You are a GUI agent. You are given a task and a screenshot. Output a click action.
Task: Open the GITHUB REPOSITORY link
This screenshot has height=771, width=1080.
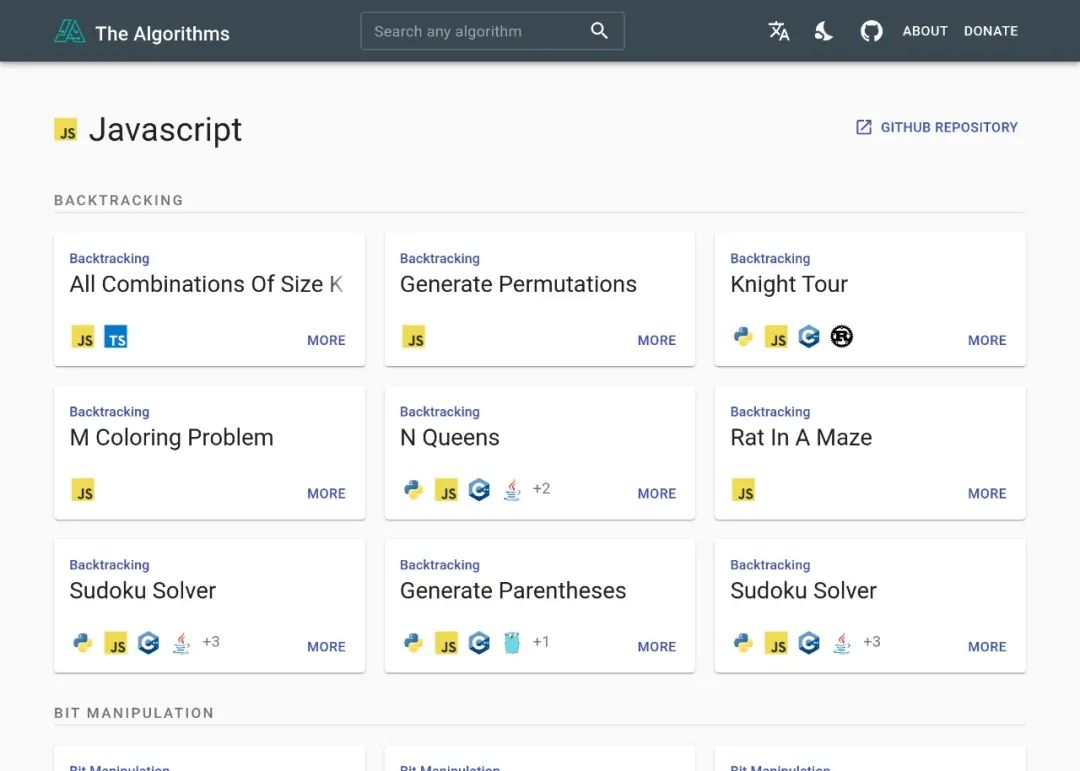[937, 127]
